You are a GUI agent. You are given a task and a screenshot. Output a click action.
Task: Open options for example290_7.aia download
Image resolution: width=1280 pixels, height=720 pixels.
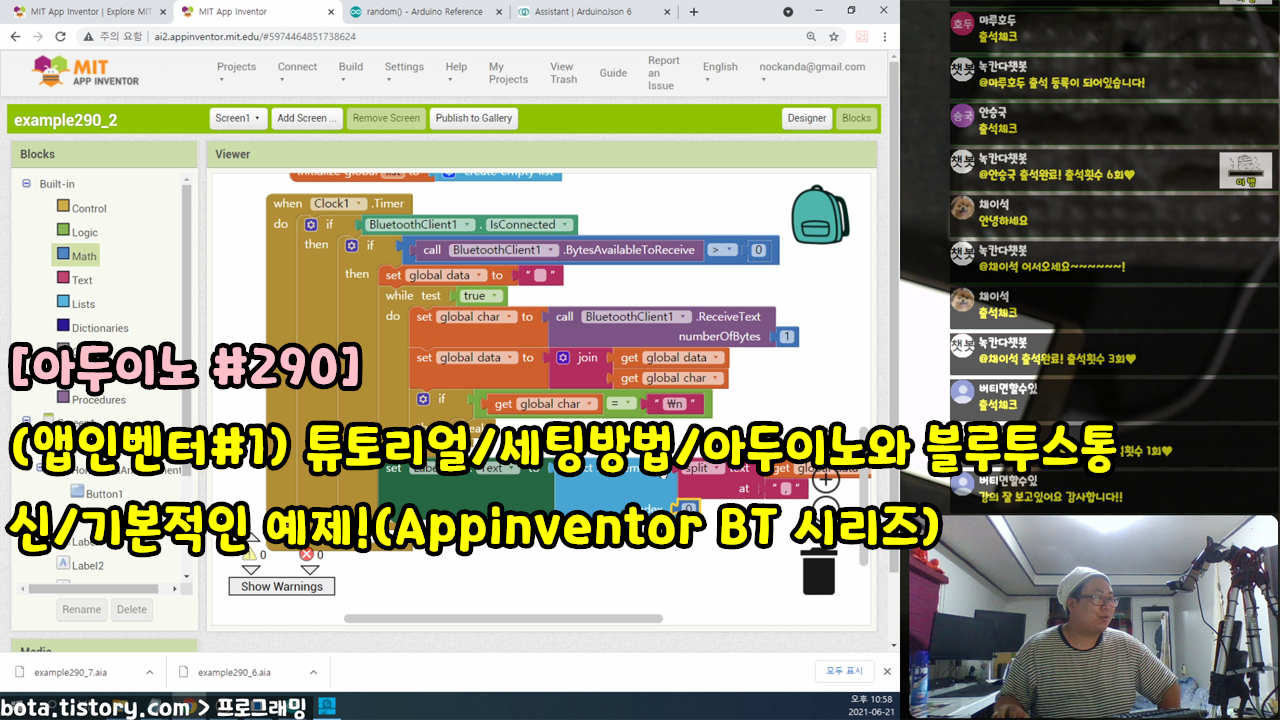(149, 672)
